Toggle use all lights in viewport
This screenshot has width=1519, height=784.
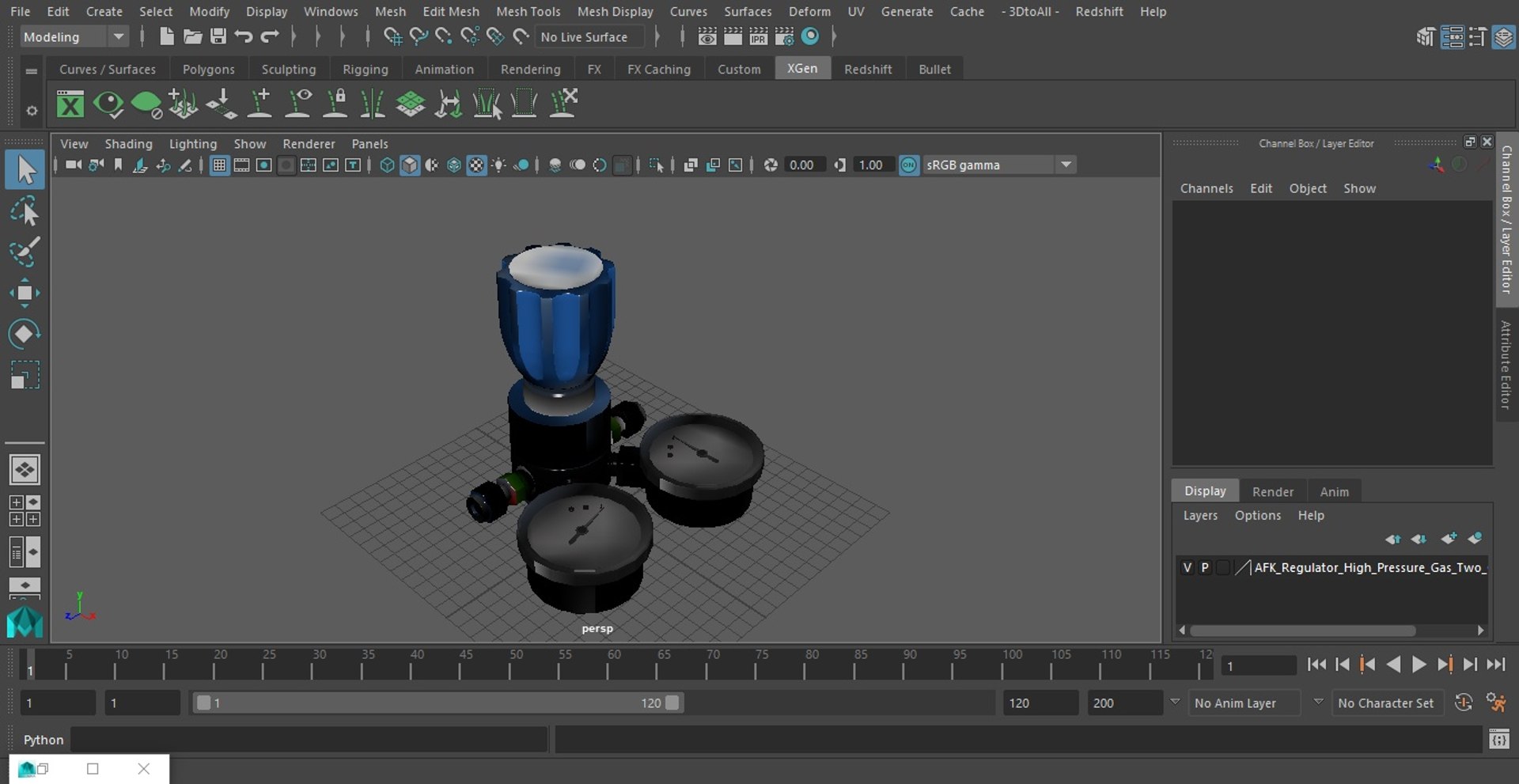pos(499,165)
